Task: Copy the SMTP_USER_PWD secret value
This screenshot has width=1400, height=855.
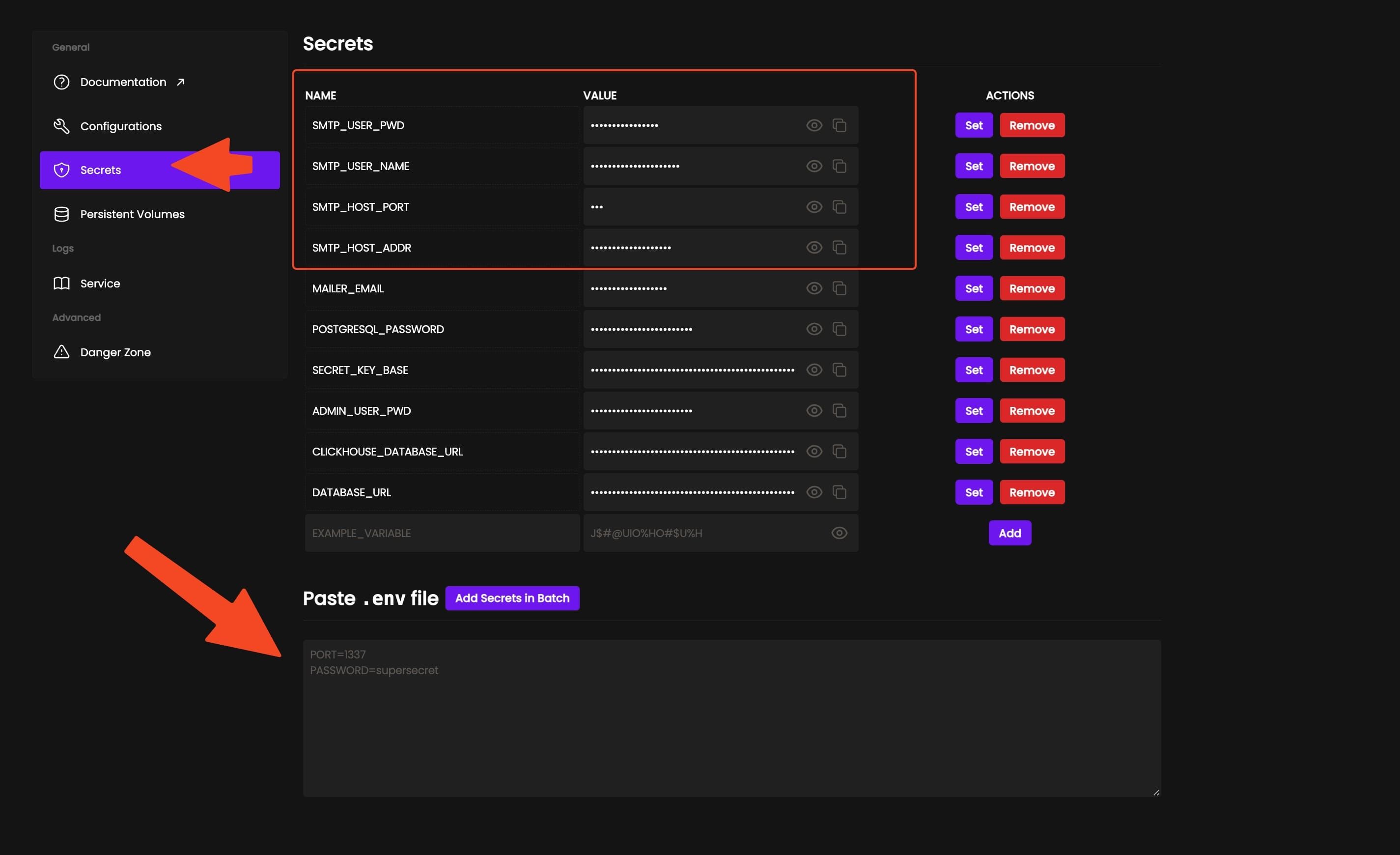Action: pyautogui.click(x=839, y=125)
